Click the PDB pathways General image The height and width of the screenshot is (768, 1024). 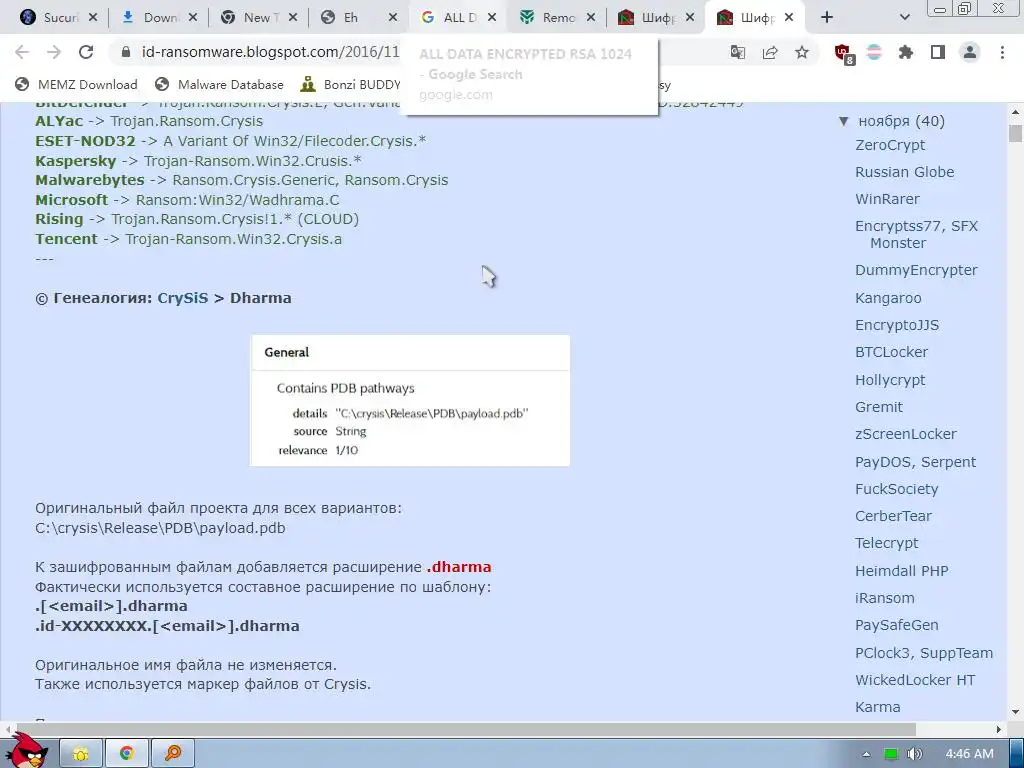pos(410,401)
